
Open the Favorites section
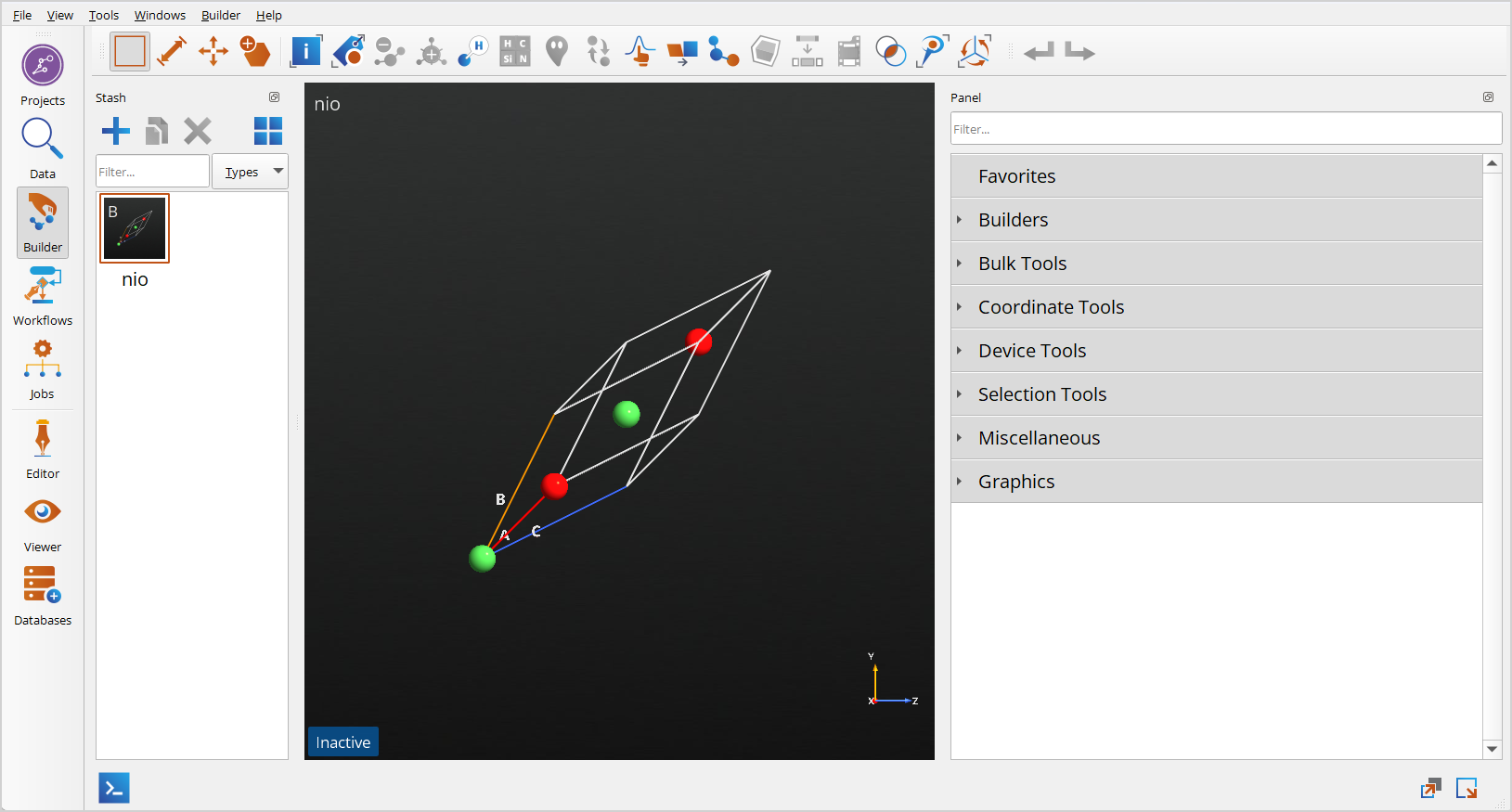click(1217, 176)
